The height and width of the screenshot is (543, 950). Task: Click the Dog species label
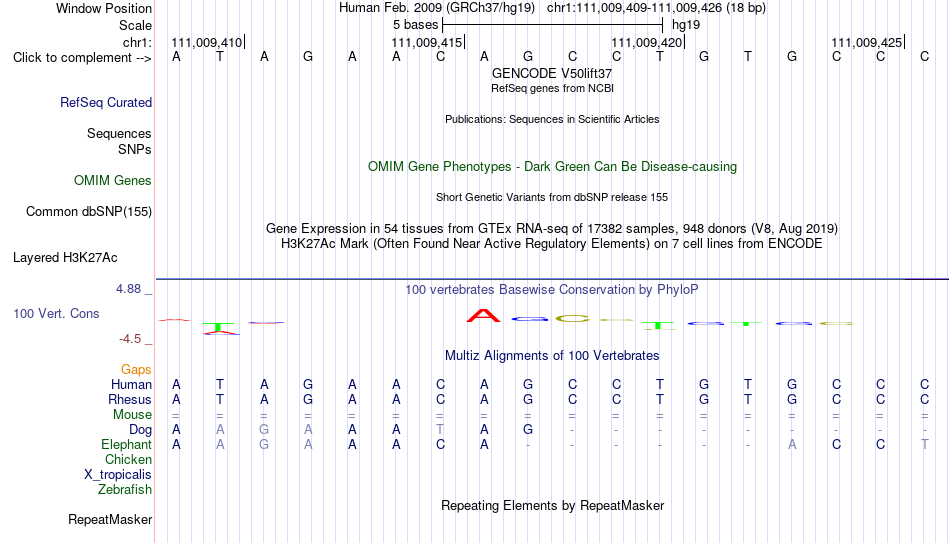pyautogui.click(x=140, y=430)
